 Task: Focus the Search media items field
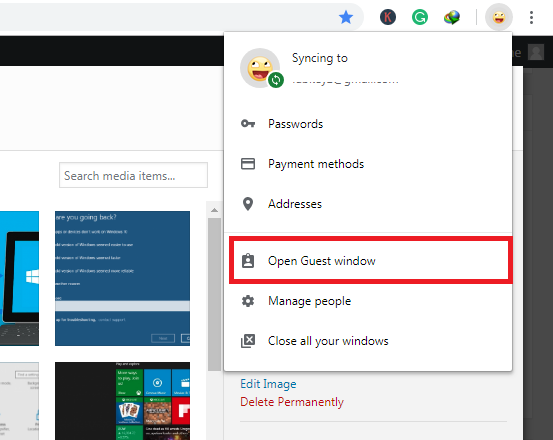click(133, 175)
